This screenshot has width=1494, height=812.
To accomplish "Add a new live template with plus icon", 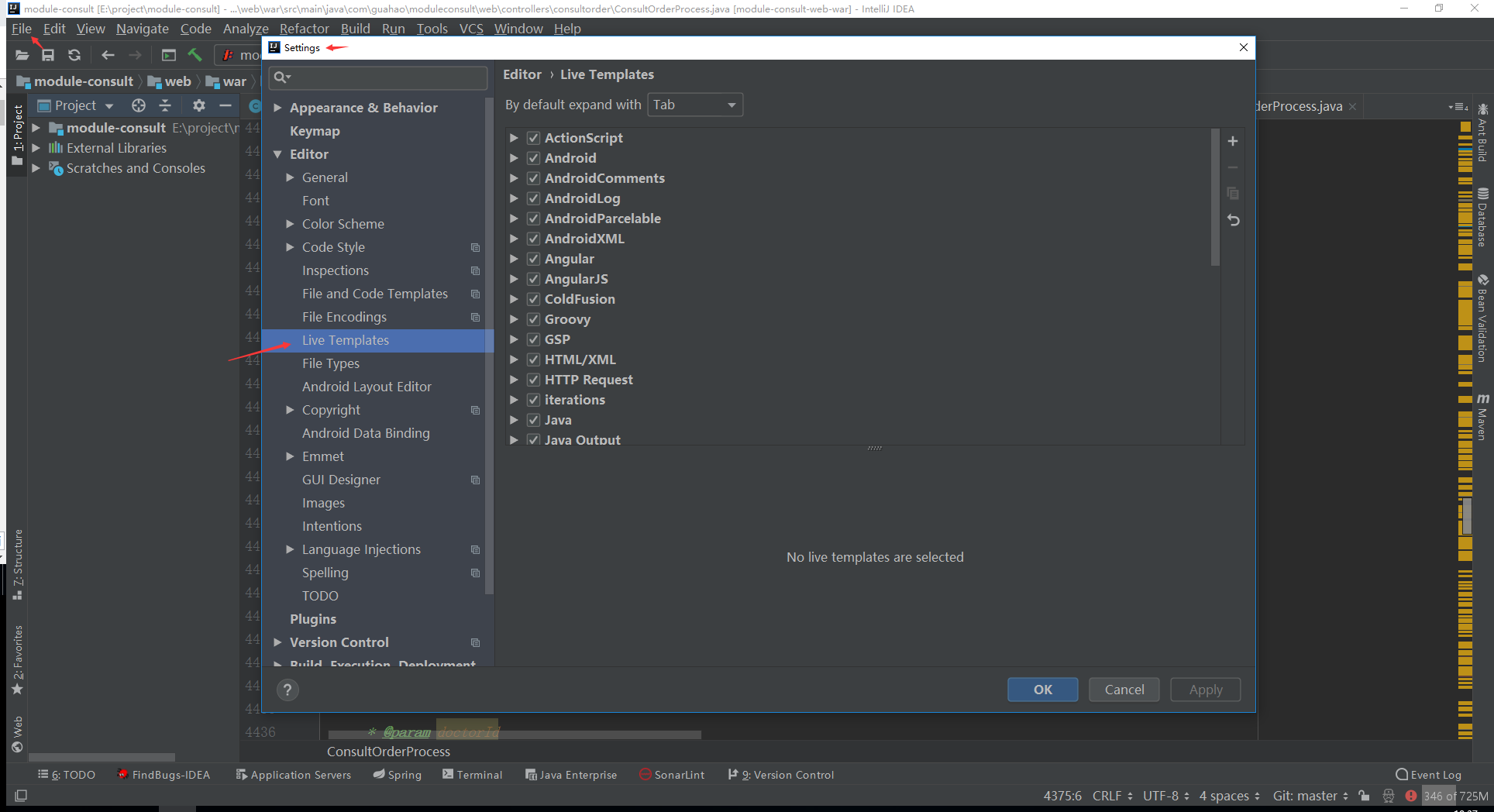I will pyautogui.click(x=1233, y=141).
